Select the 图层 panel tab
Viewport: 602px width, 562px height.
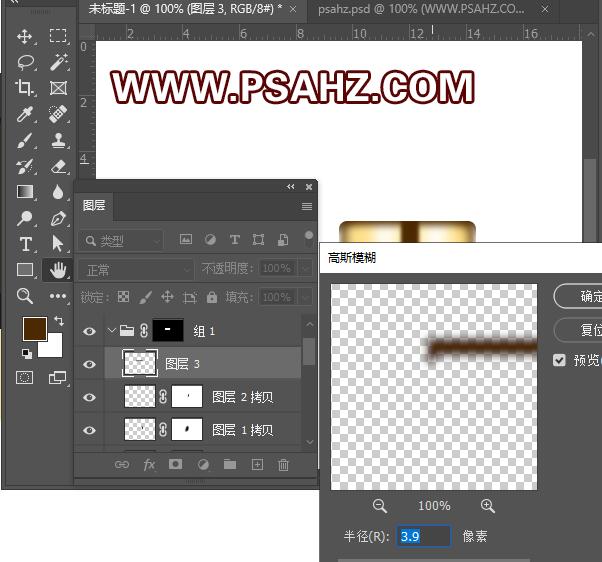tap(94, 206)
